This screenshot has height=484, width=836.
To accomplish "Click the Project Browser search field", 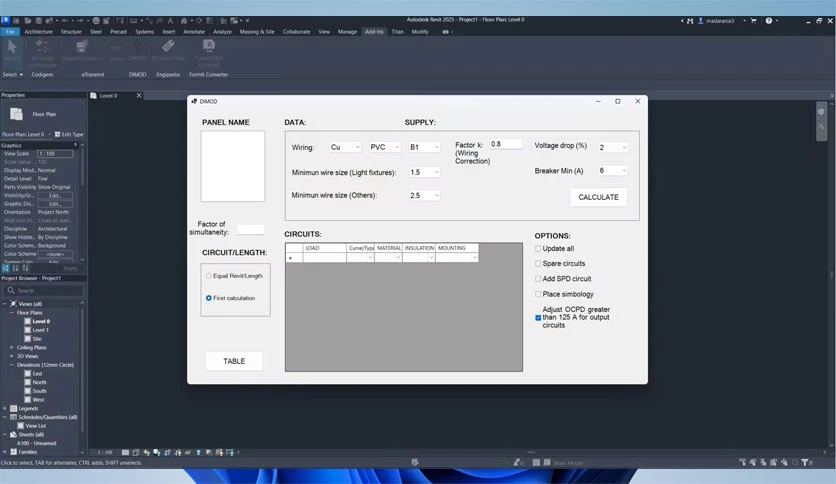I will (44, 291).
